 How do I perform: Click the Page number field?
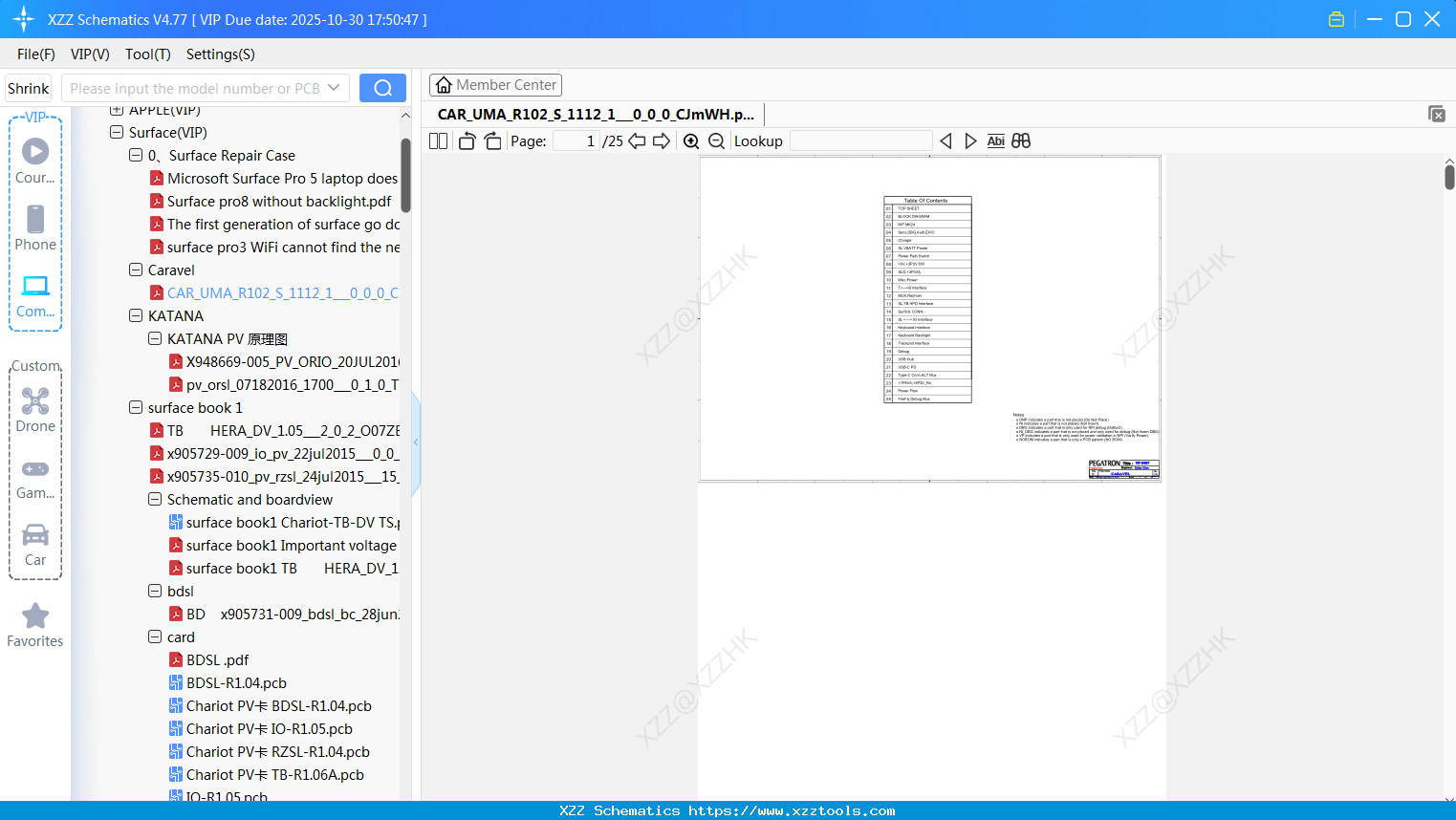[x=576, y=140]
